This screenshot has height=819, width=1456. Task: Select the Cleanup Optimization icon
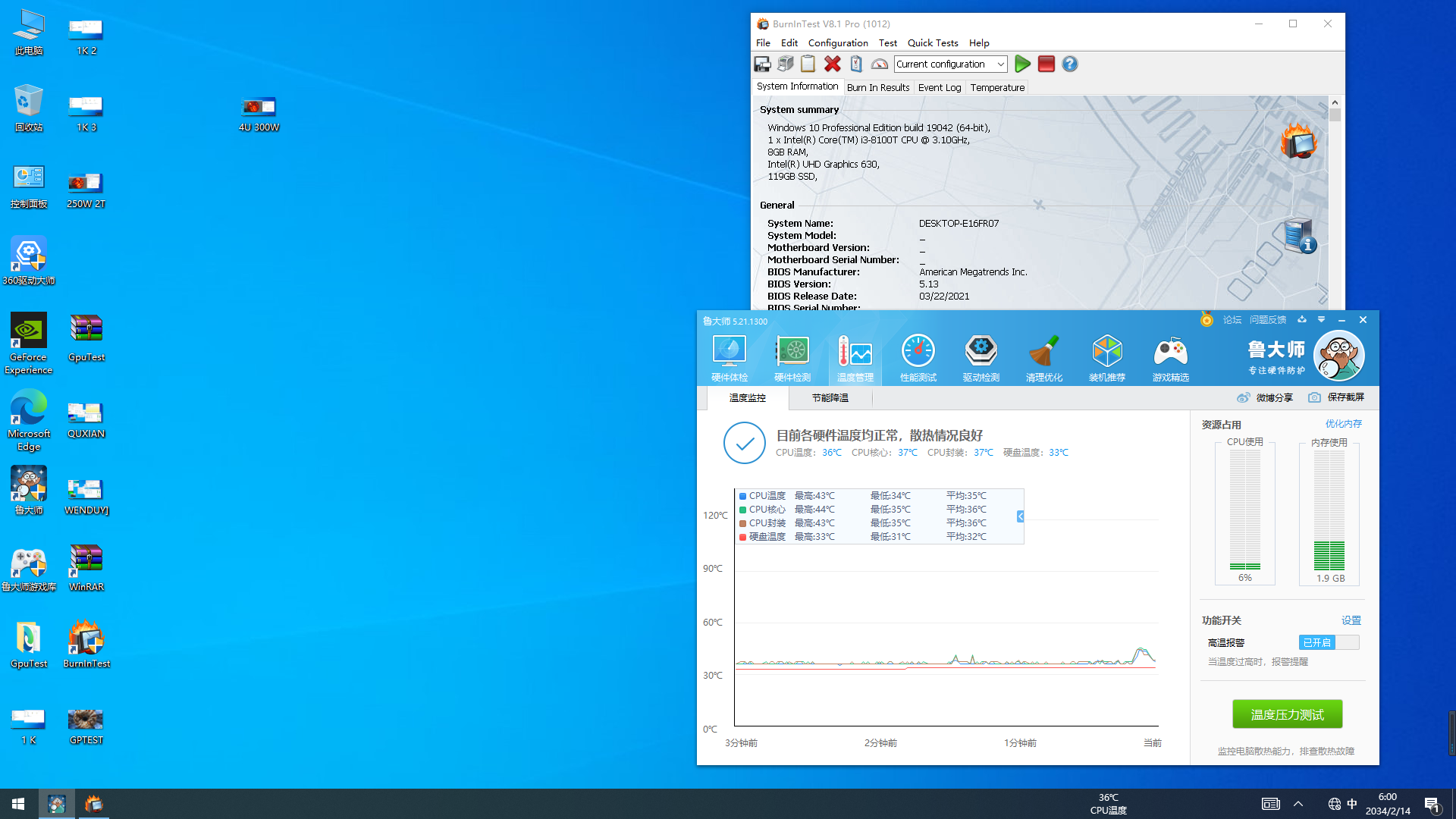coord(1044,357)
